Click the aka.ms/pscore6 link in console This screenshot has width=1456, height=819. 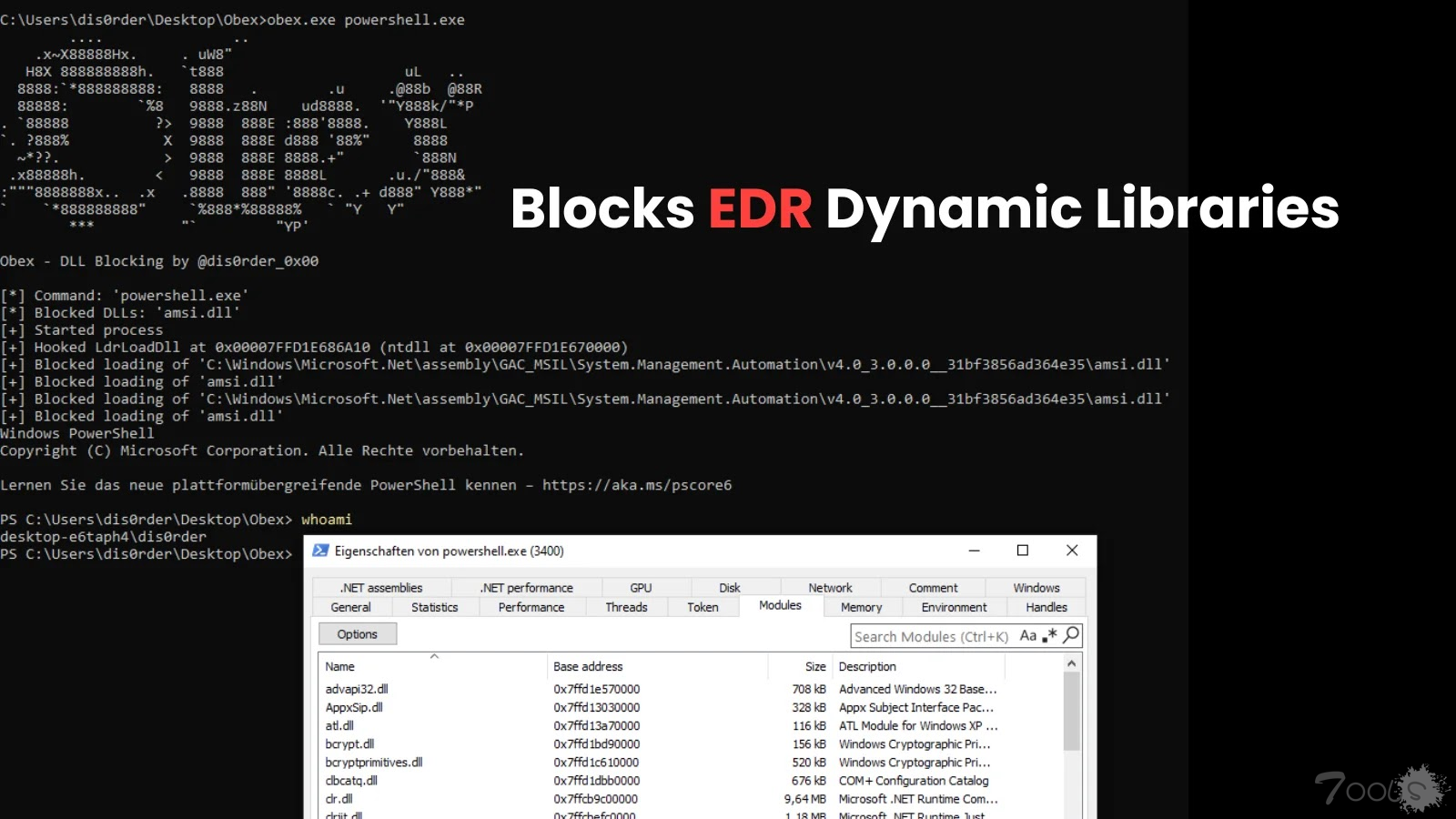coord(637,485)
